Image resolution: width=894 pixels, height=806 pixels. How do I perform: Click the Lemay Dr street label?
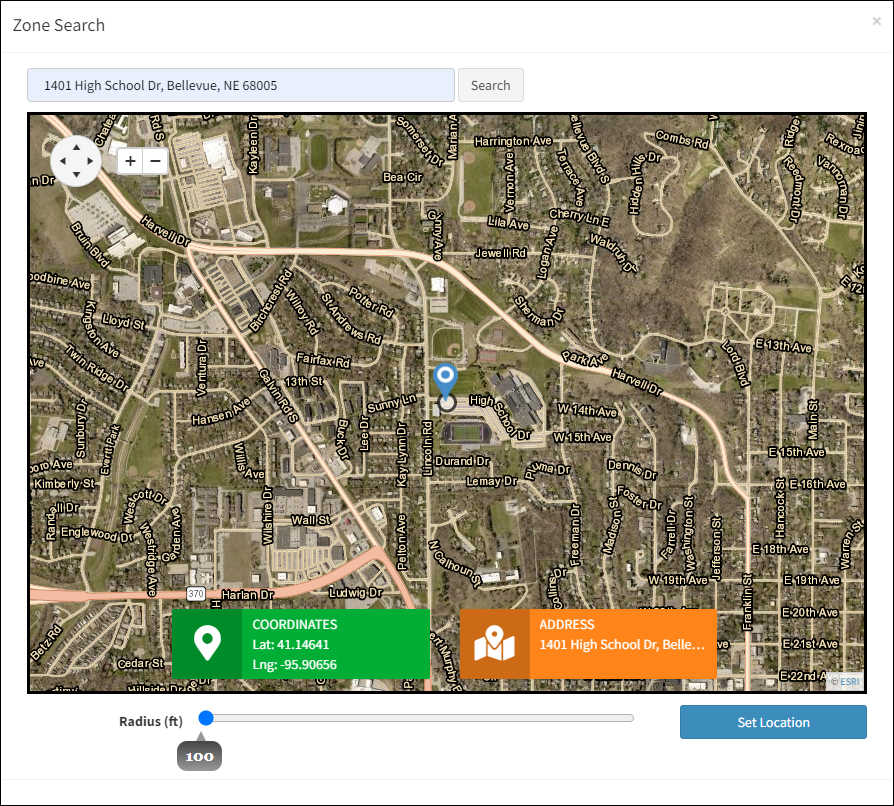click(491, 481)
